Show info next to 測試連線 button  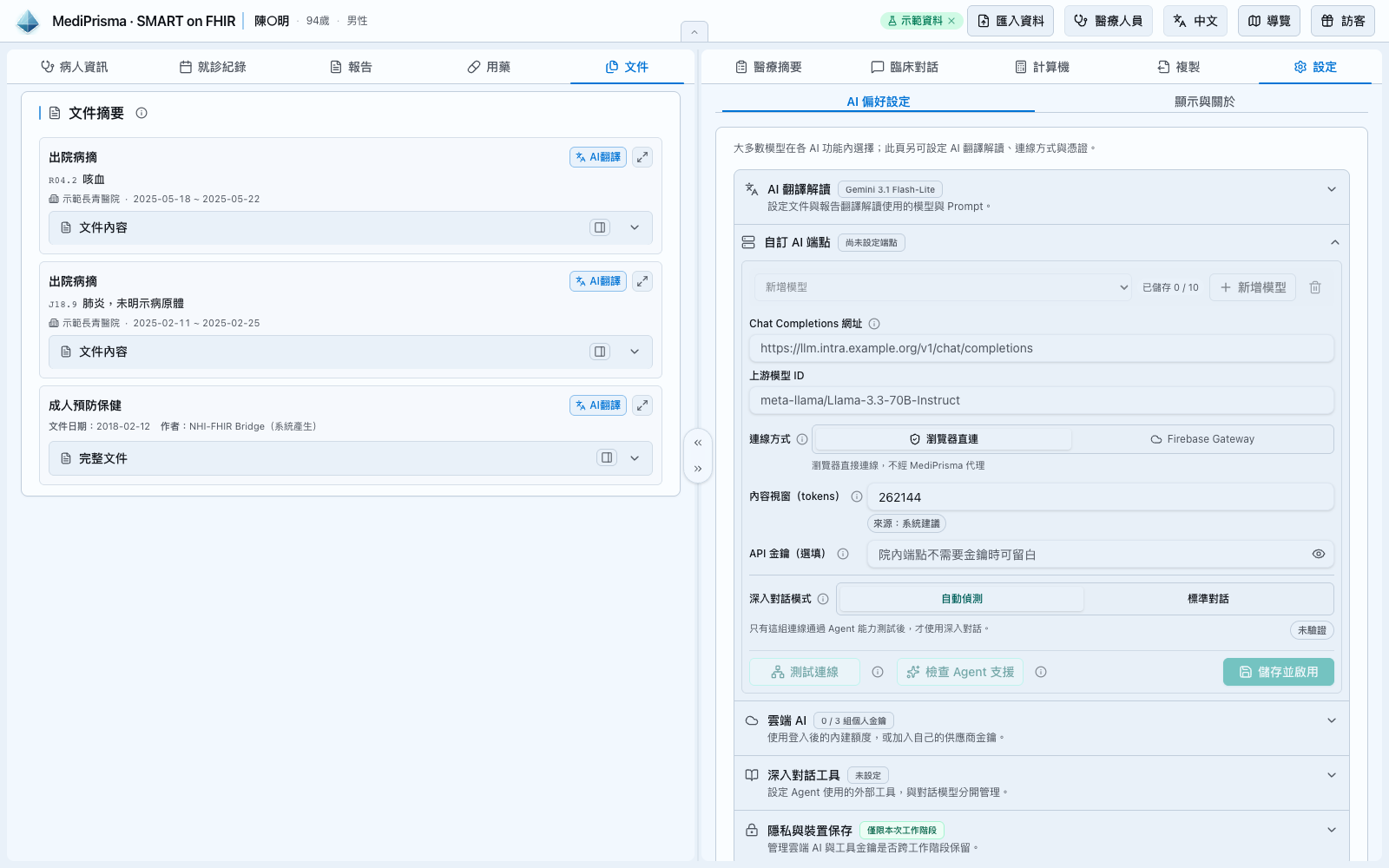coord(878,672)
